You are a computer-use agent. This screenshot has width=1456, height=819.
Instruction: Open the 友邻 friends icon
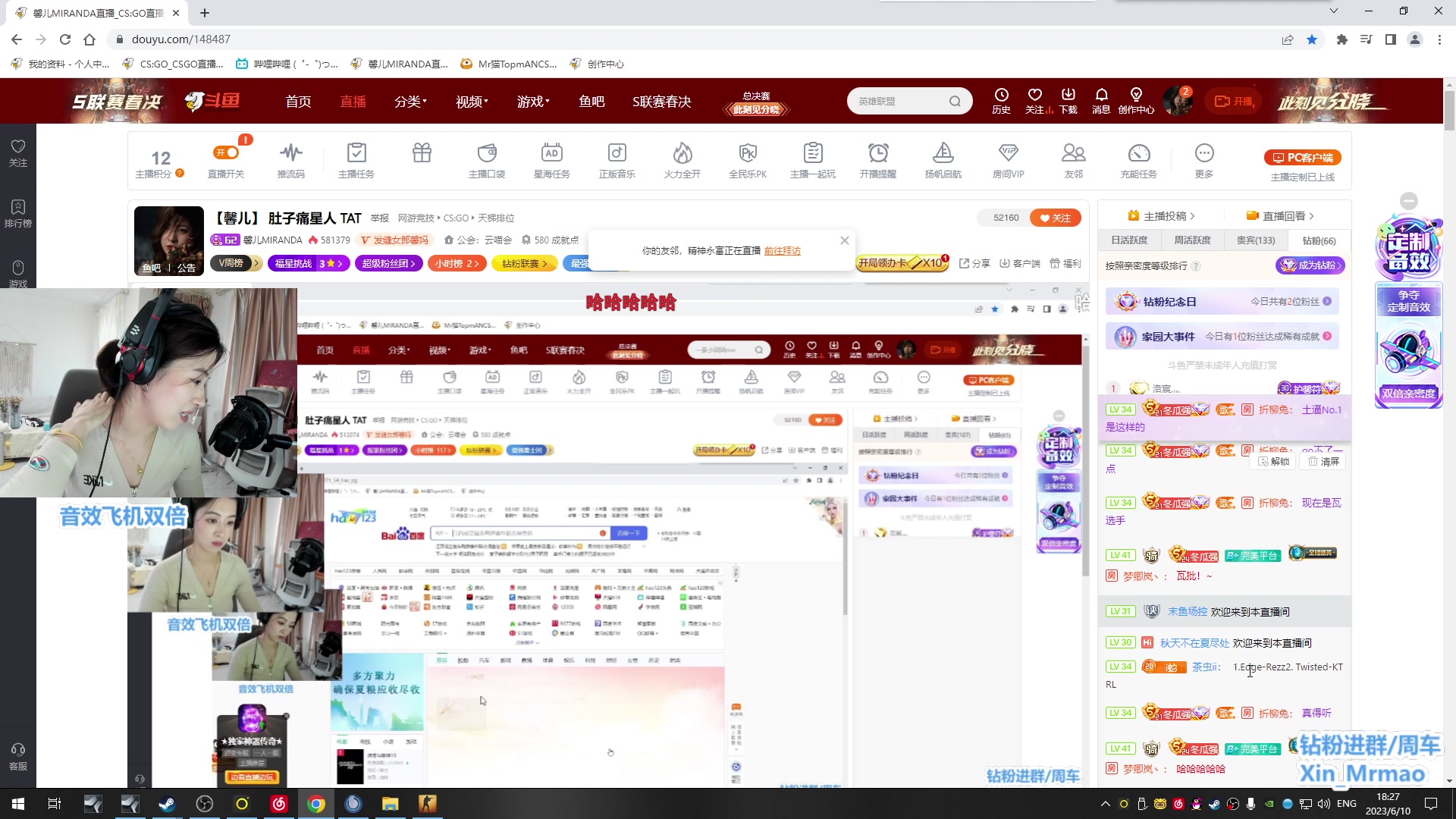(1074, 153)
